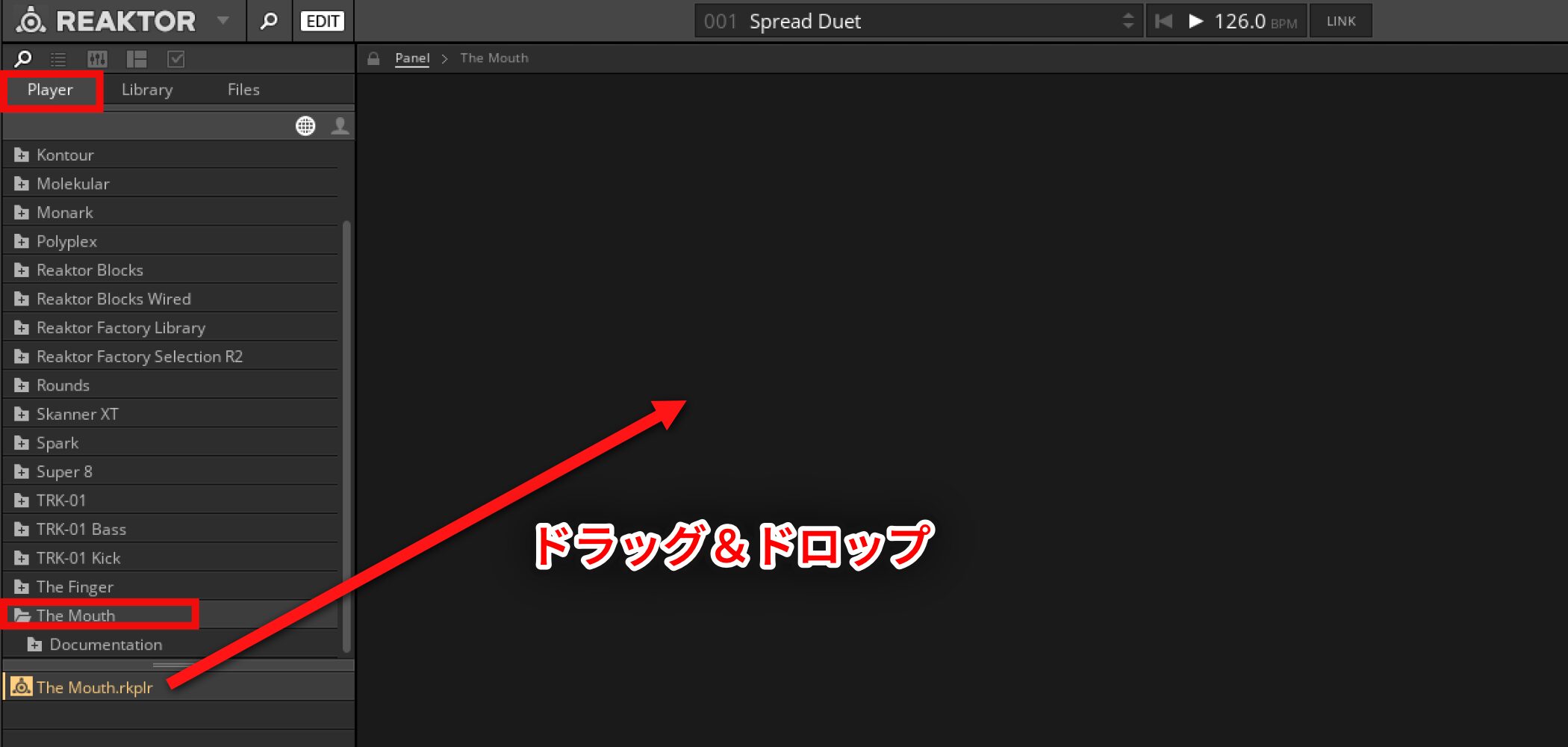Open the Spark folder
1568x747 pixels.
click(x=170, y=443)
